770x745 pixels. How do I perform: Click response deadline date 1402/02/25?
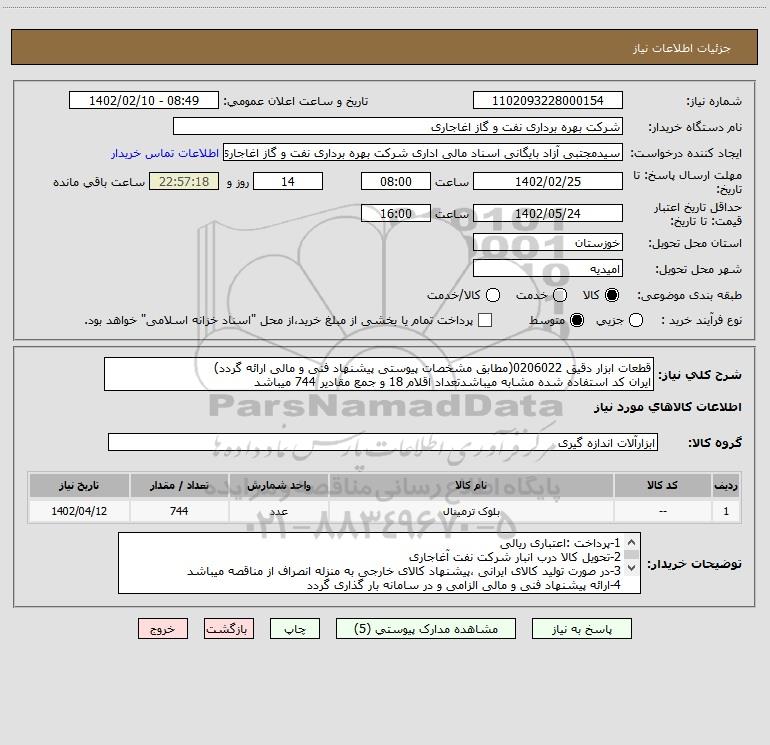point(548,182)
